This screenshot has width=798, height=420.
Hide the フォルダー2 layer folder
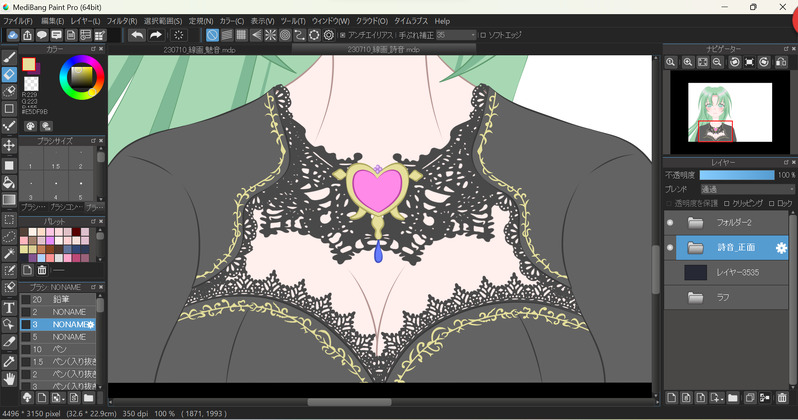point(670,222)
